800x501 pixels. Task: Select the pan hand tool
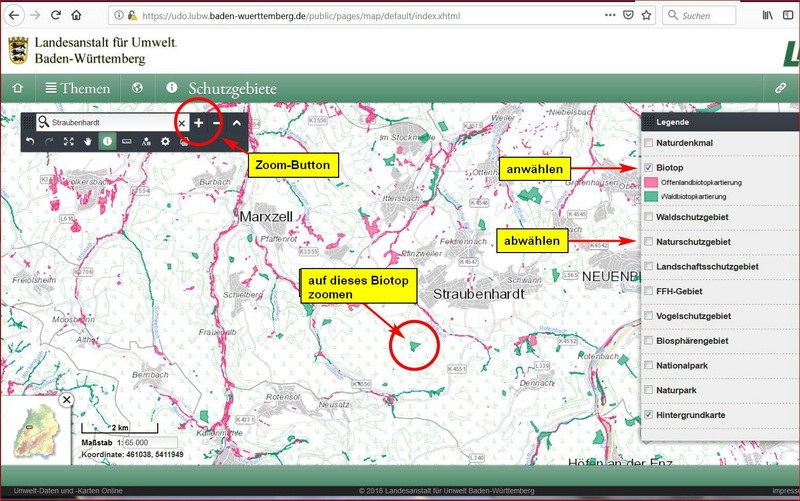coord(88,142)
